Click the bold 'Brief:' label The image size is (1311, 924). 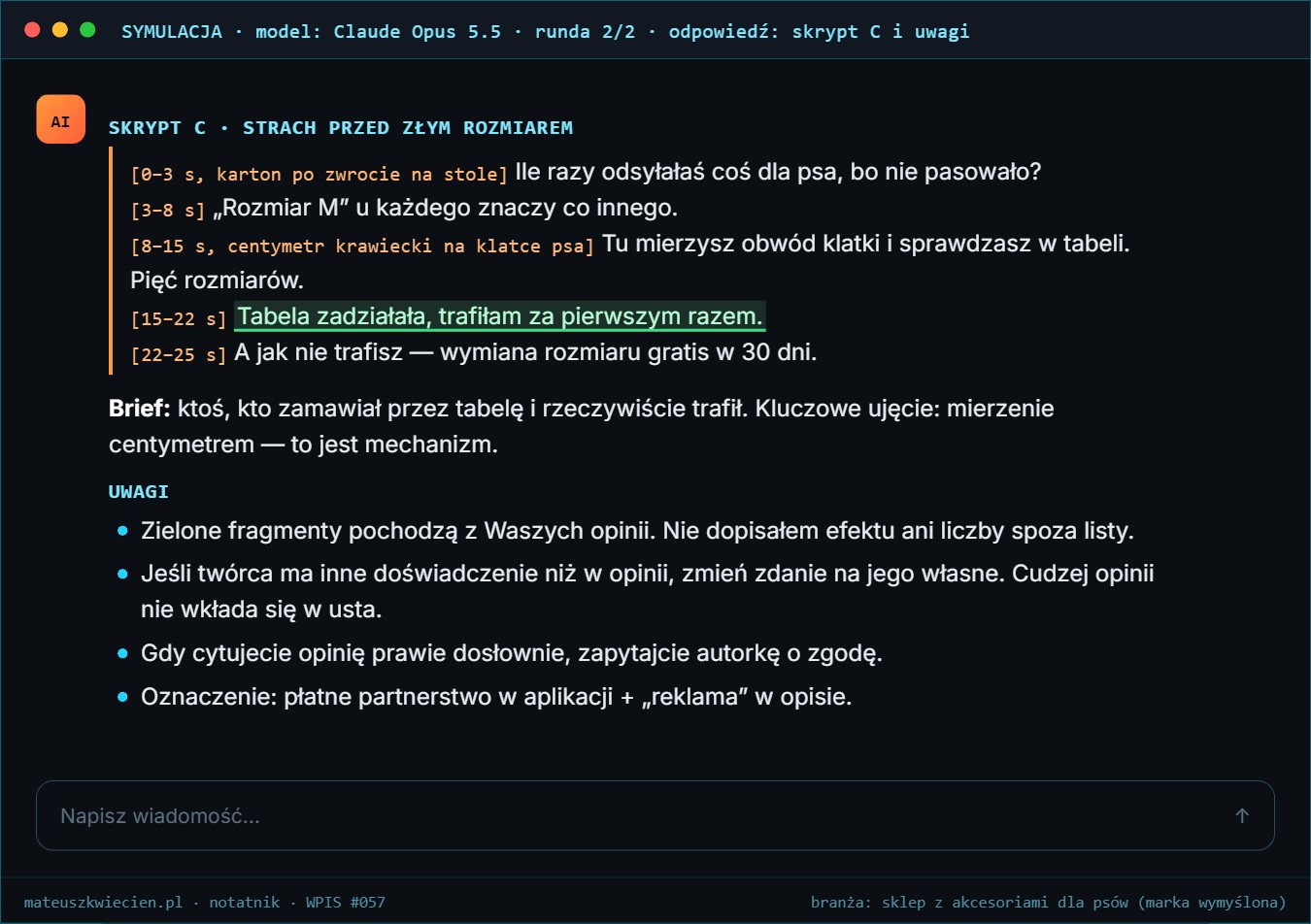tap(140, 408)
